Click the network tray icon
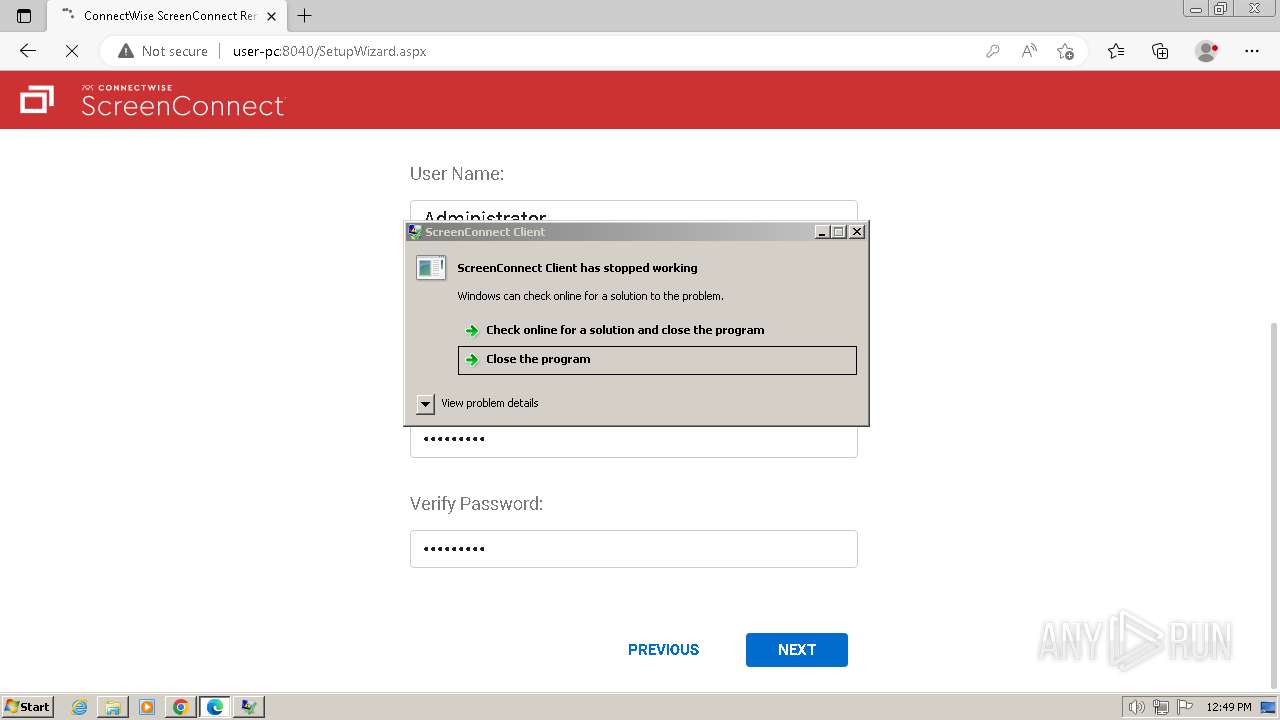The height and width of the screenshot is (720, 1280). 1161,707
